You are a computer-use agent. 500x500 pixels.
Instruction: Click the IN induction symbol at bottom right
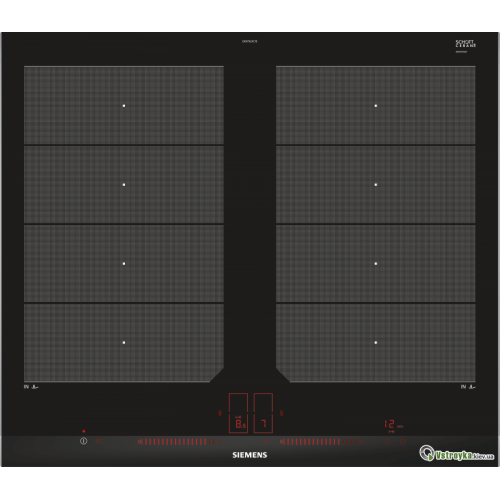tap(468, 387)
